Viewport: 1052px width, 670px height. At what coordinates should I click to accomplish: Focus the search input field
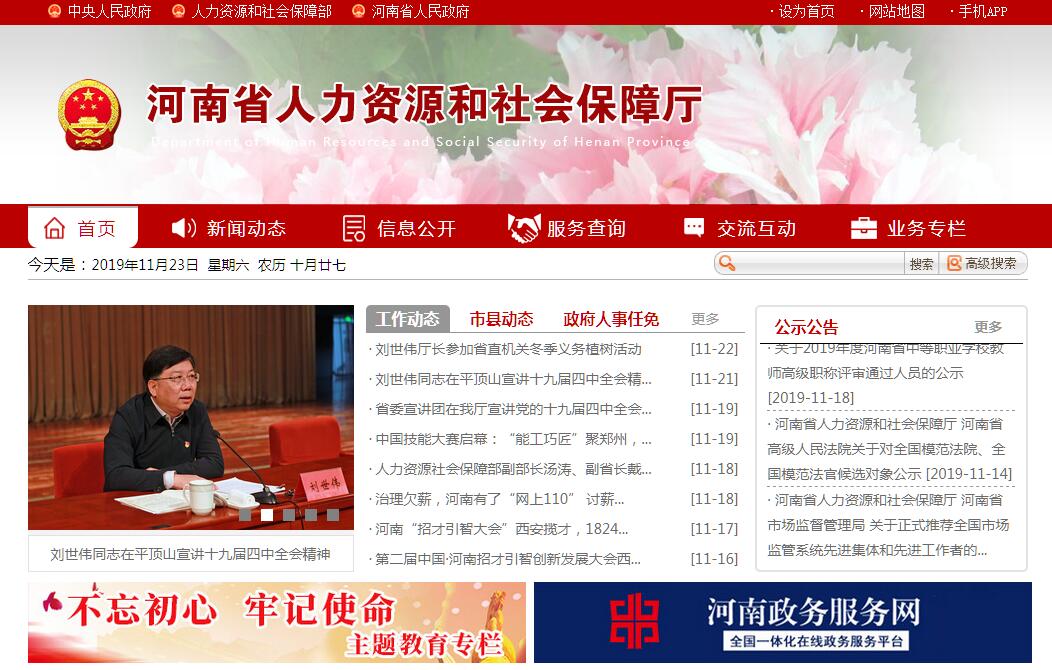click(x=819, y=264)
